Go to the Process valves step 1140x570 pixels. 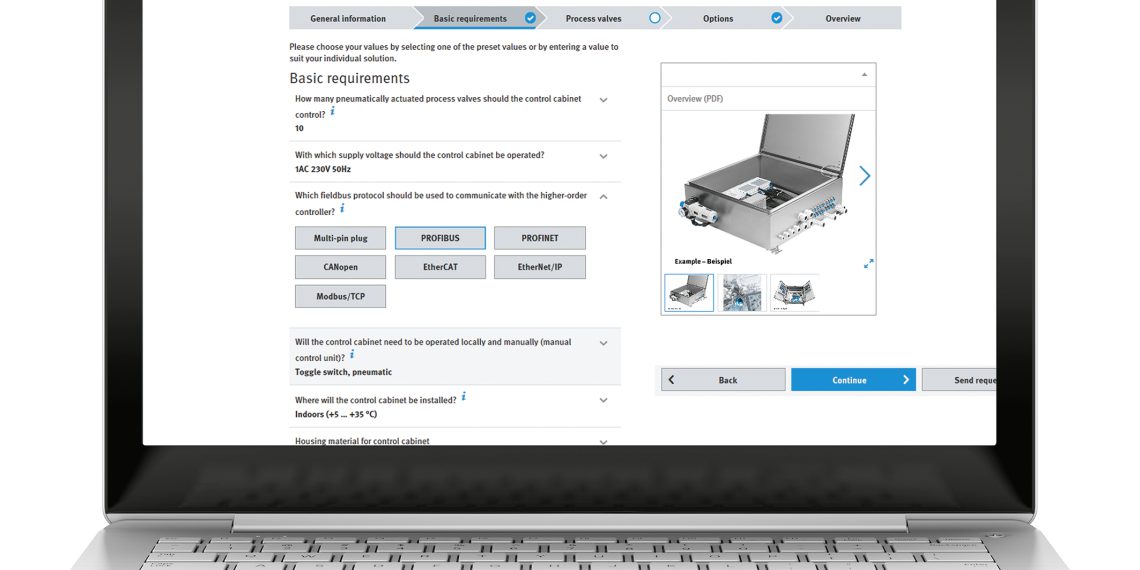click(x=594, y=18)
